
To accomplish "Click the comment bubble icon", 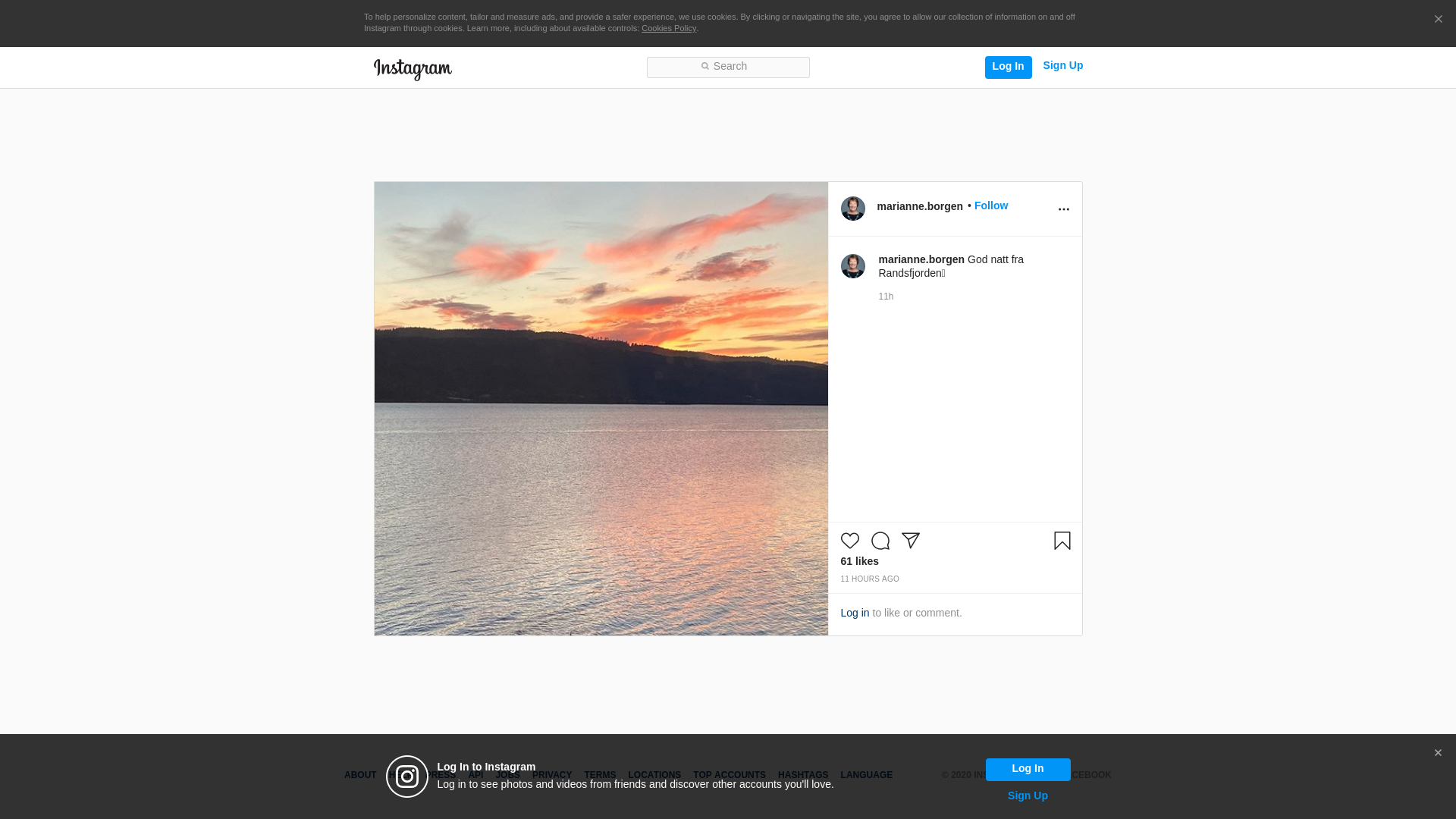I will pyautogui.click(x=880, y=541).
